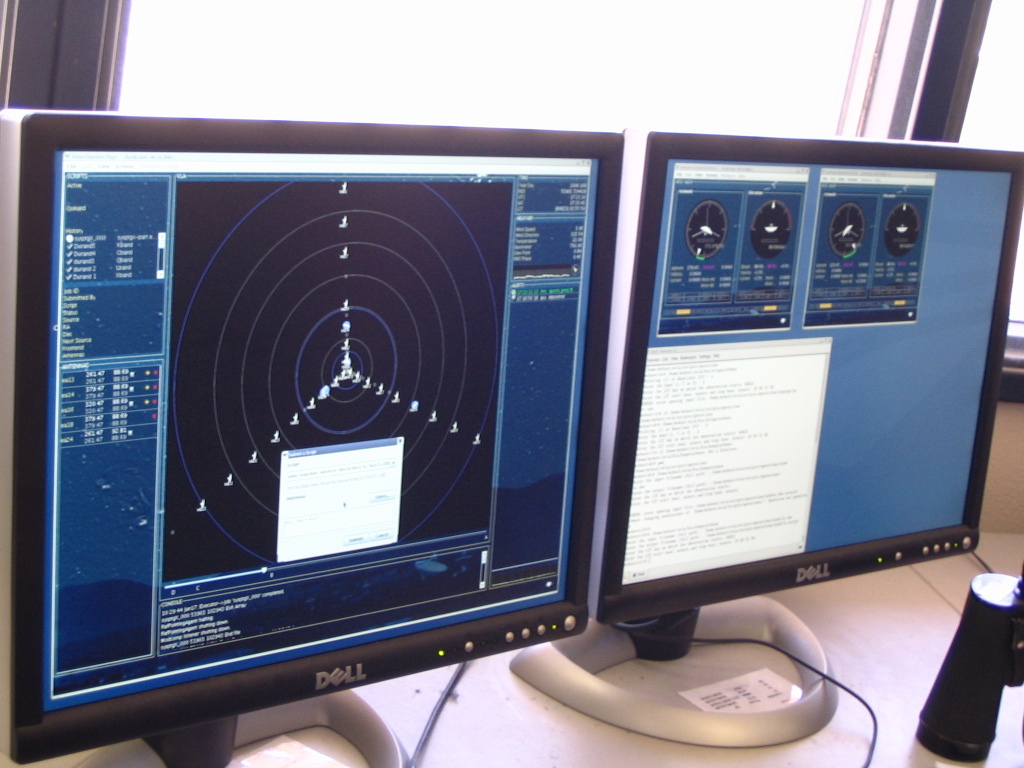Click the white circle icon beside sysptgo_000

tap(70, 238)
